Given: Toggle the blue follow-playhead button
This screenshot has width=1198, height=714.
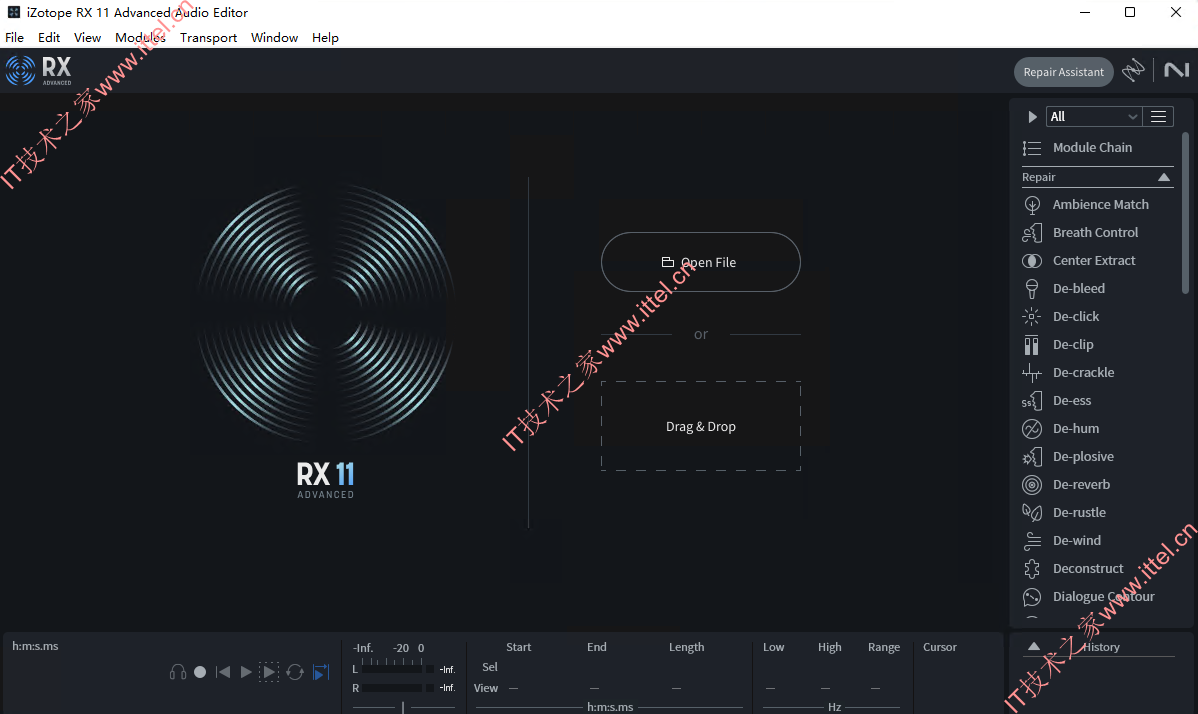Looking at the screenshot, I should tap(321, 672).
